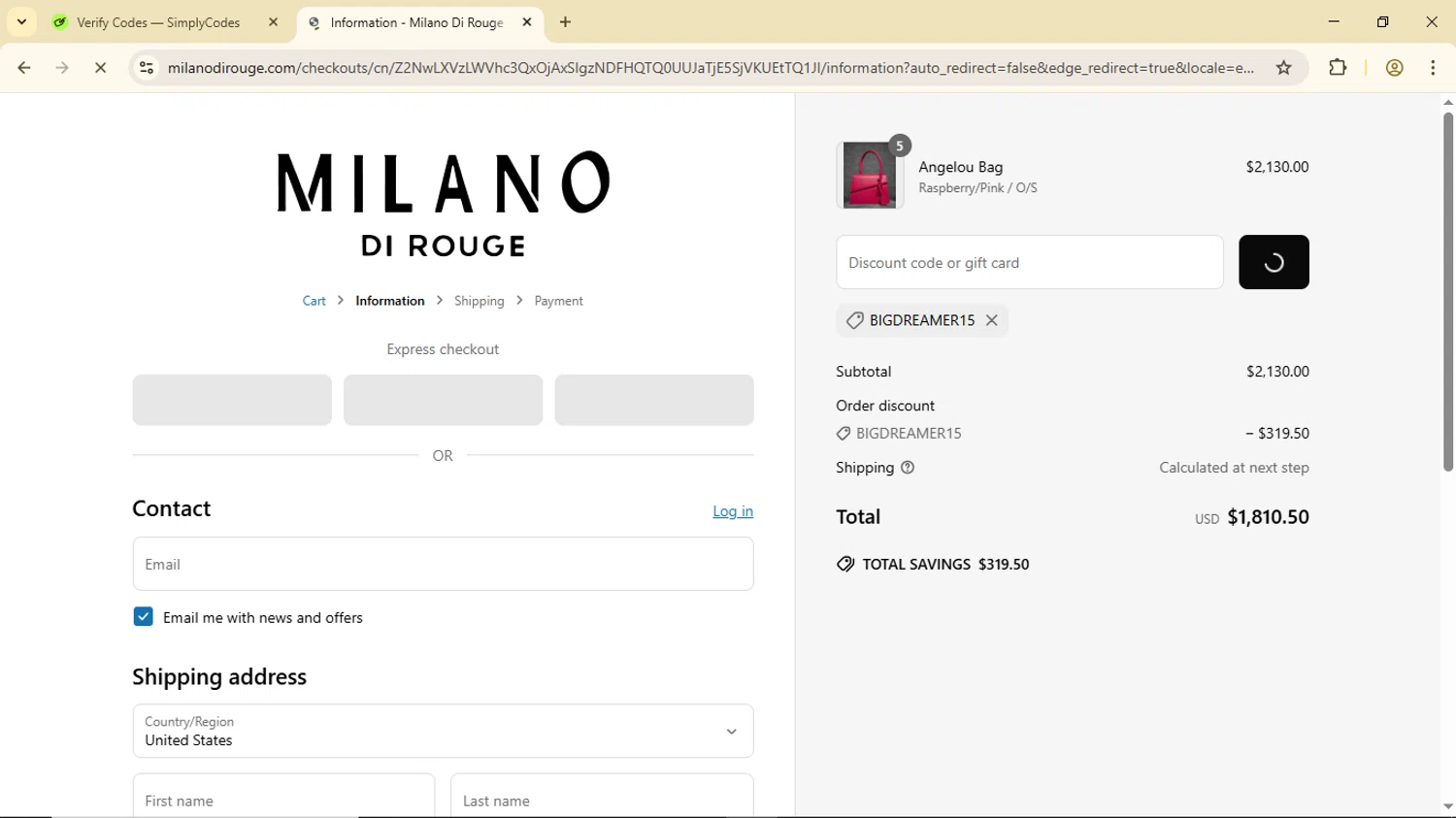Stop loading the page
The width and height of the screenshot is (1456, 818).
point(101,68)
